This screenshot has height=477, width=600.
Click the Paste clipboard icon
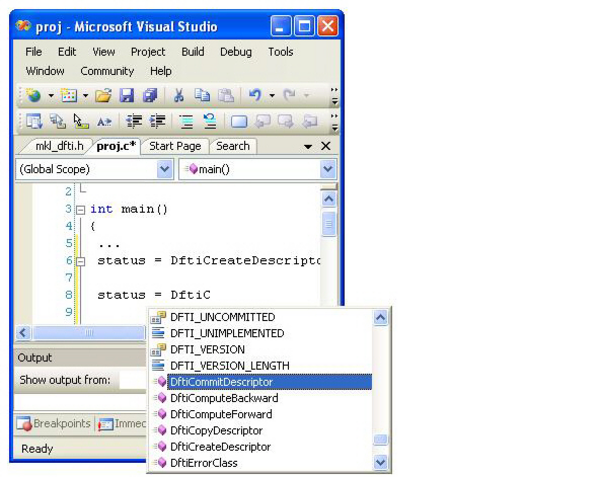[226, 95]
